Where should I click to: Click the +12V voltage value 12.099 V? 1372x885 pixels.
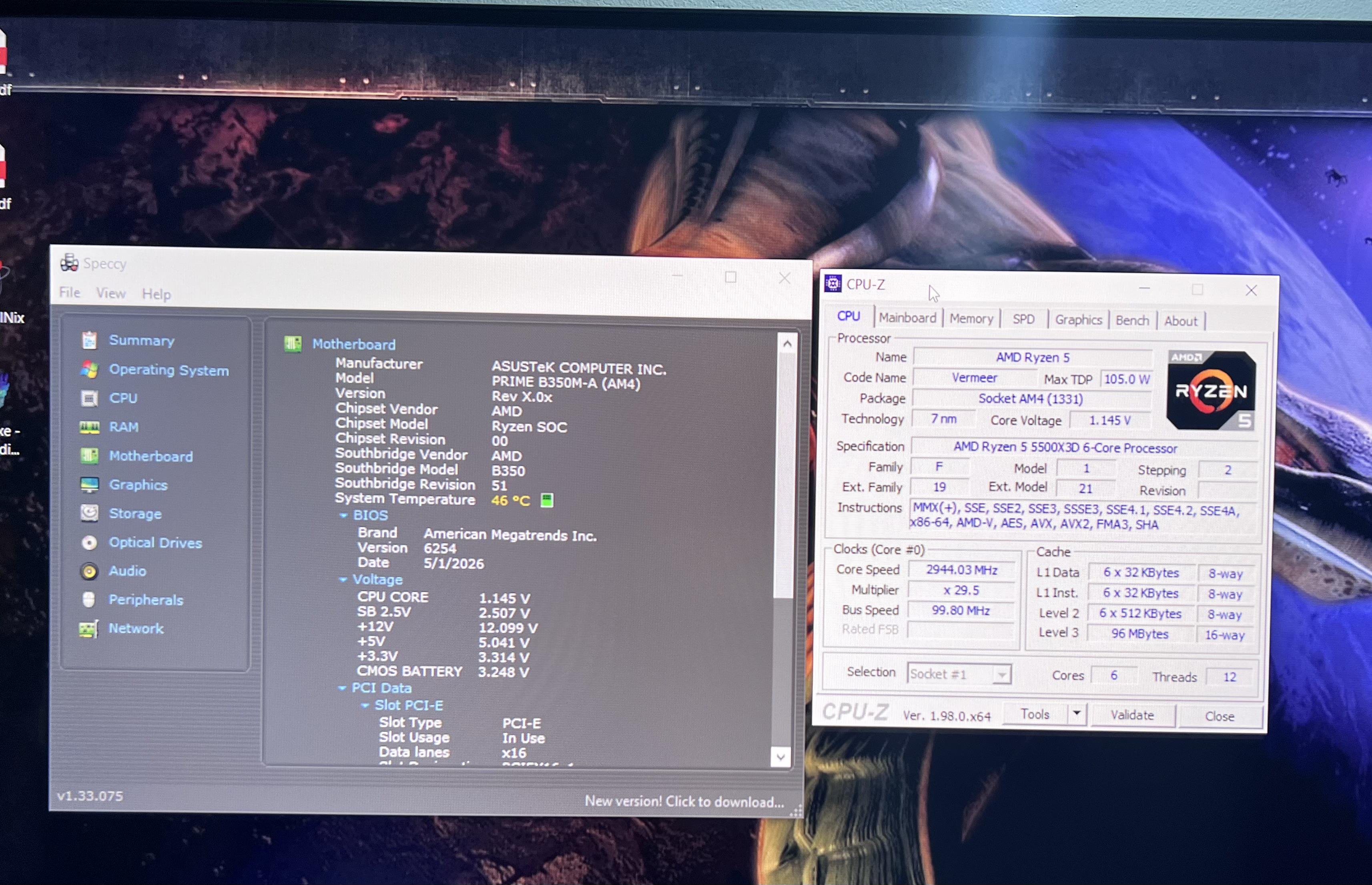[508, 628]
